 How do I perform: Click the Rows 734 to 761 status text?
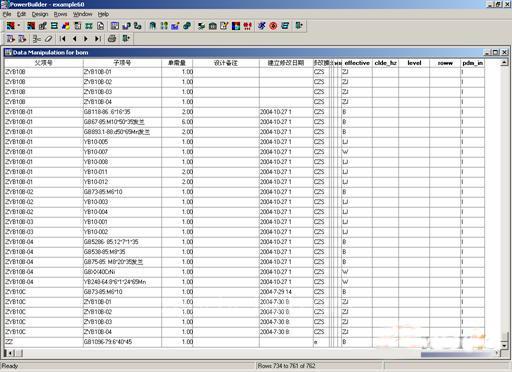[x=286, y=366]
